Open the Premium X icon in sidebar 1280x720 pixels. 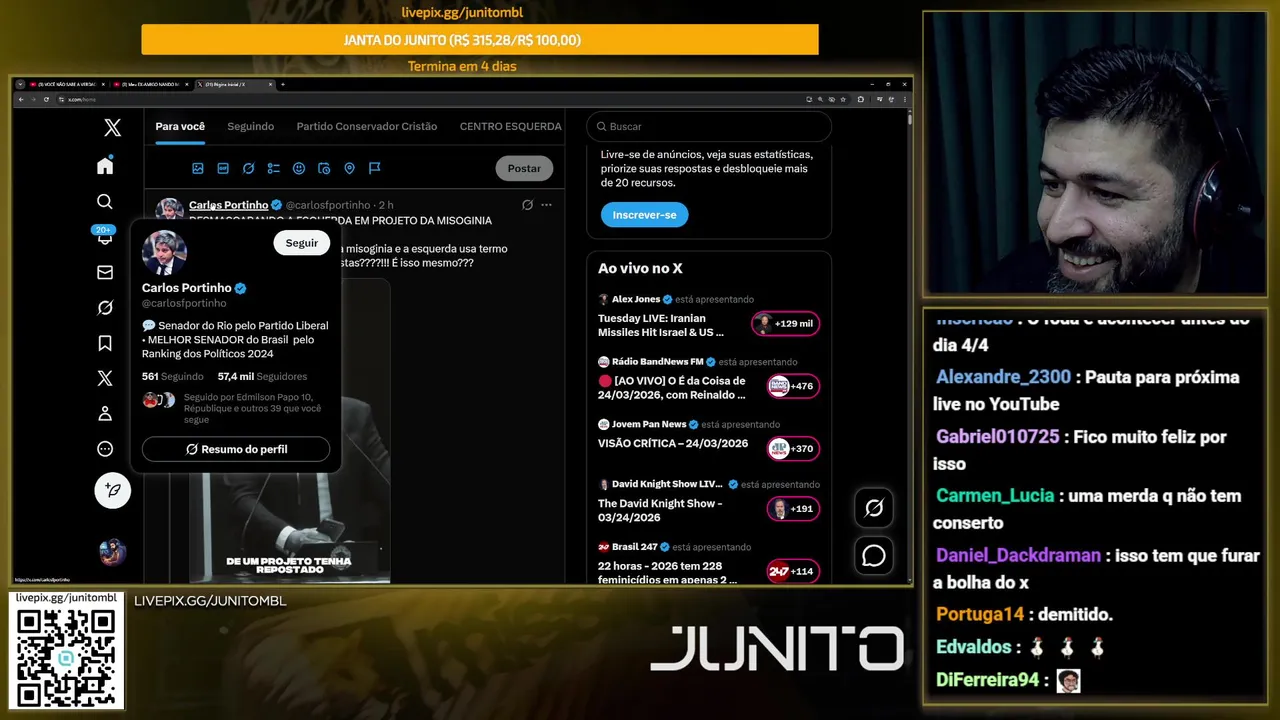pos(105,378)
